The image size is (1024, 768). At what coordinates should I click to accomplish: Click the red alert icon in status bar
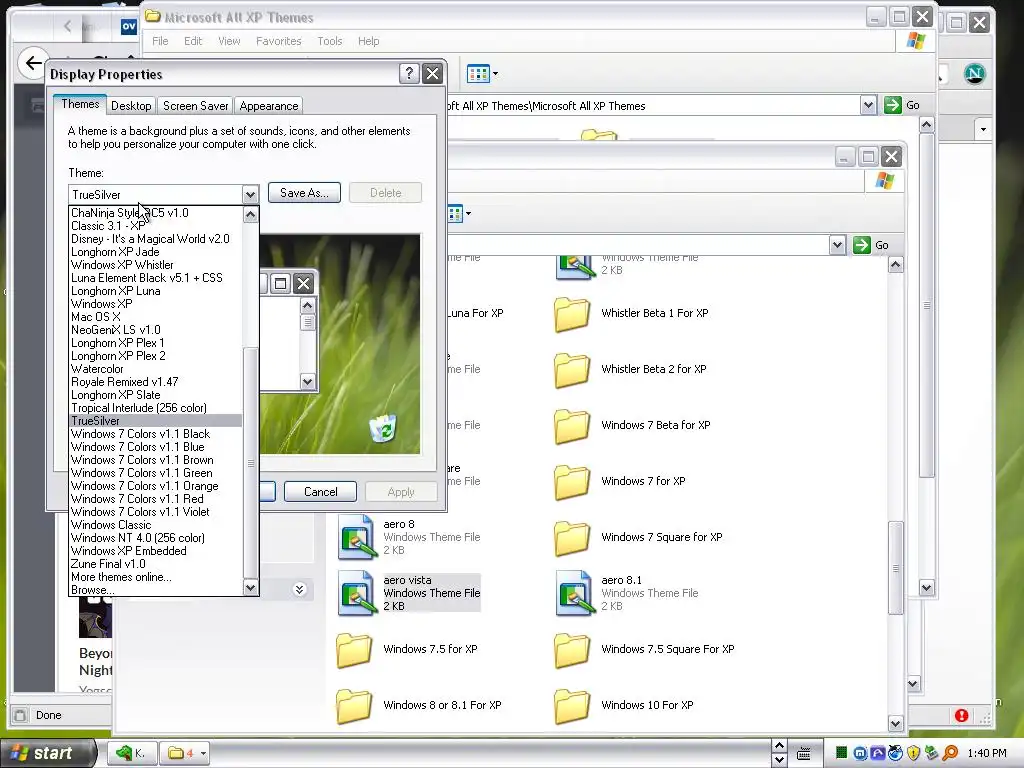(x=961, y=715)
